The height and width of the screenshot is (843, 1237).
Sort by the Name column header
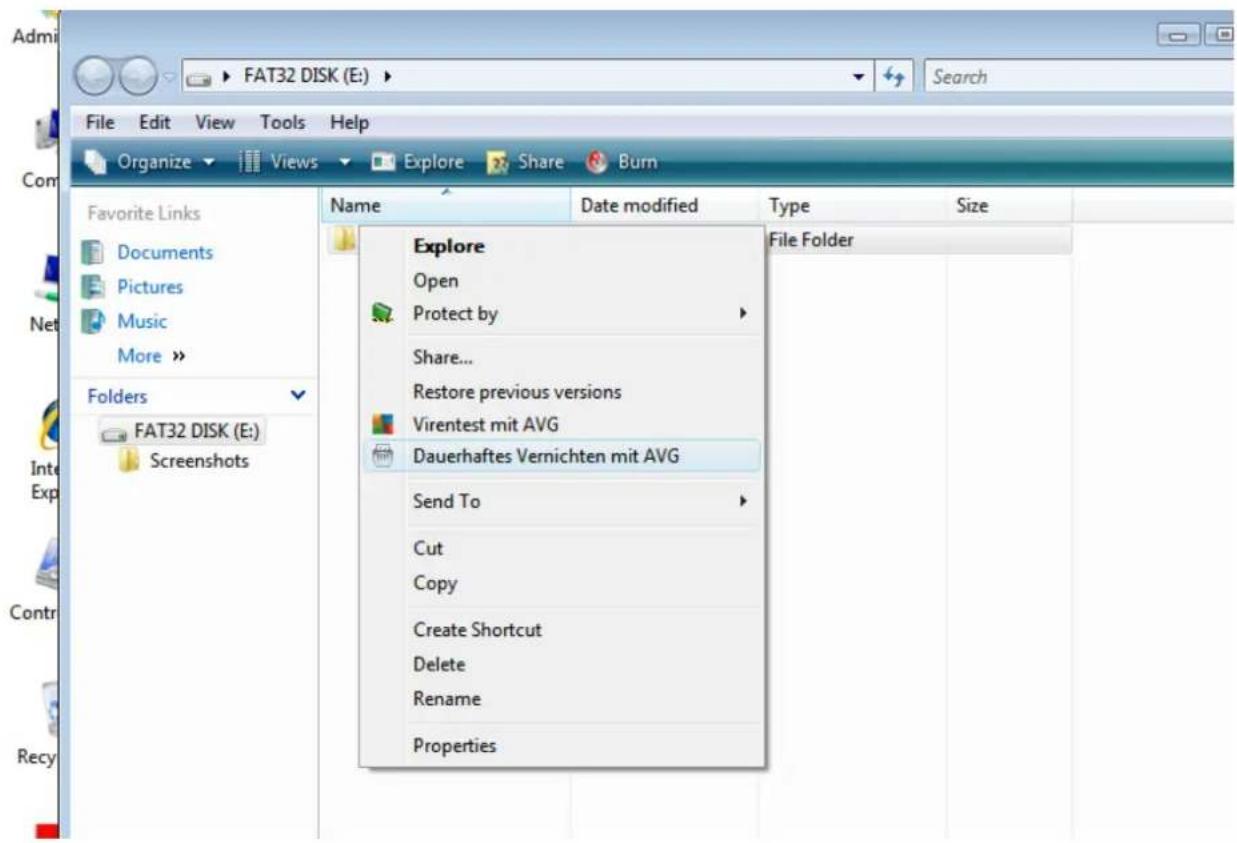click(445, 206)
